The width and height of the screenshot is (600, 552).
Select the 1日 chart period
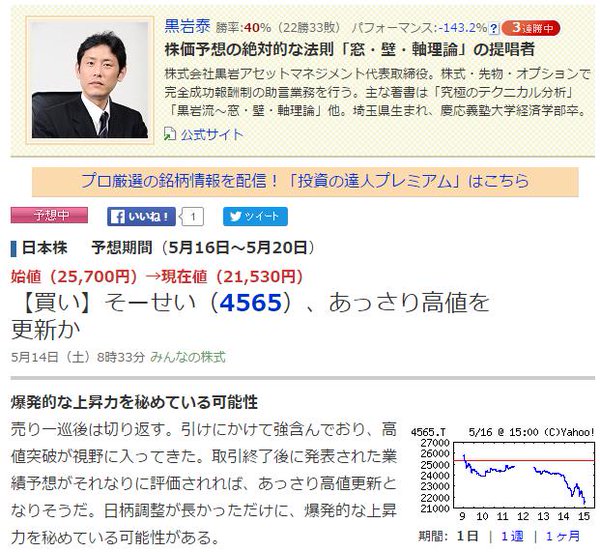pos(467,536)
